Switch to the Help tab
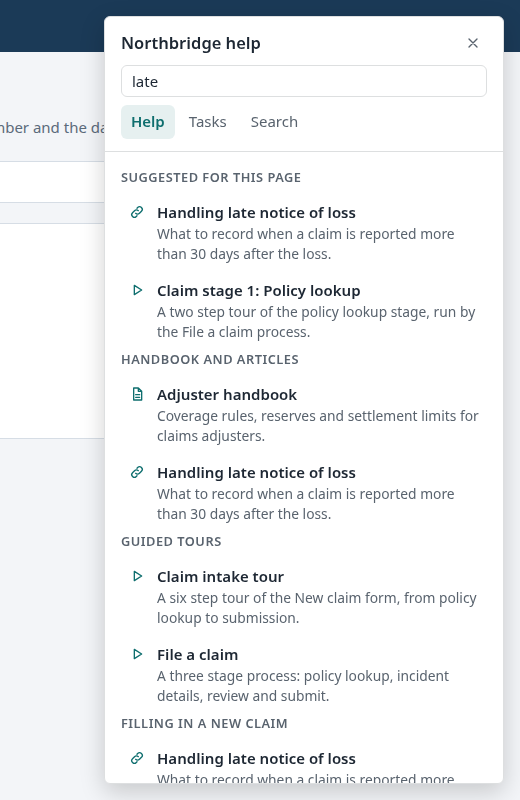 click(147, 122)
